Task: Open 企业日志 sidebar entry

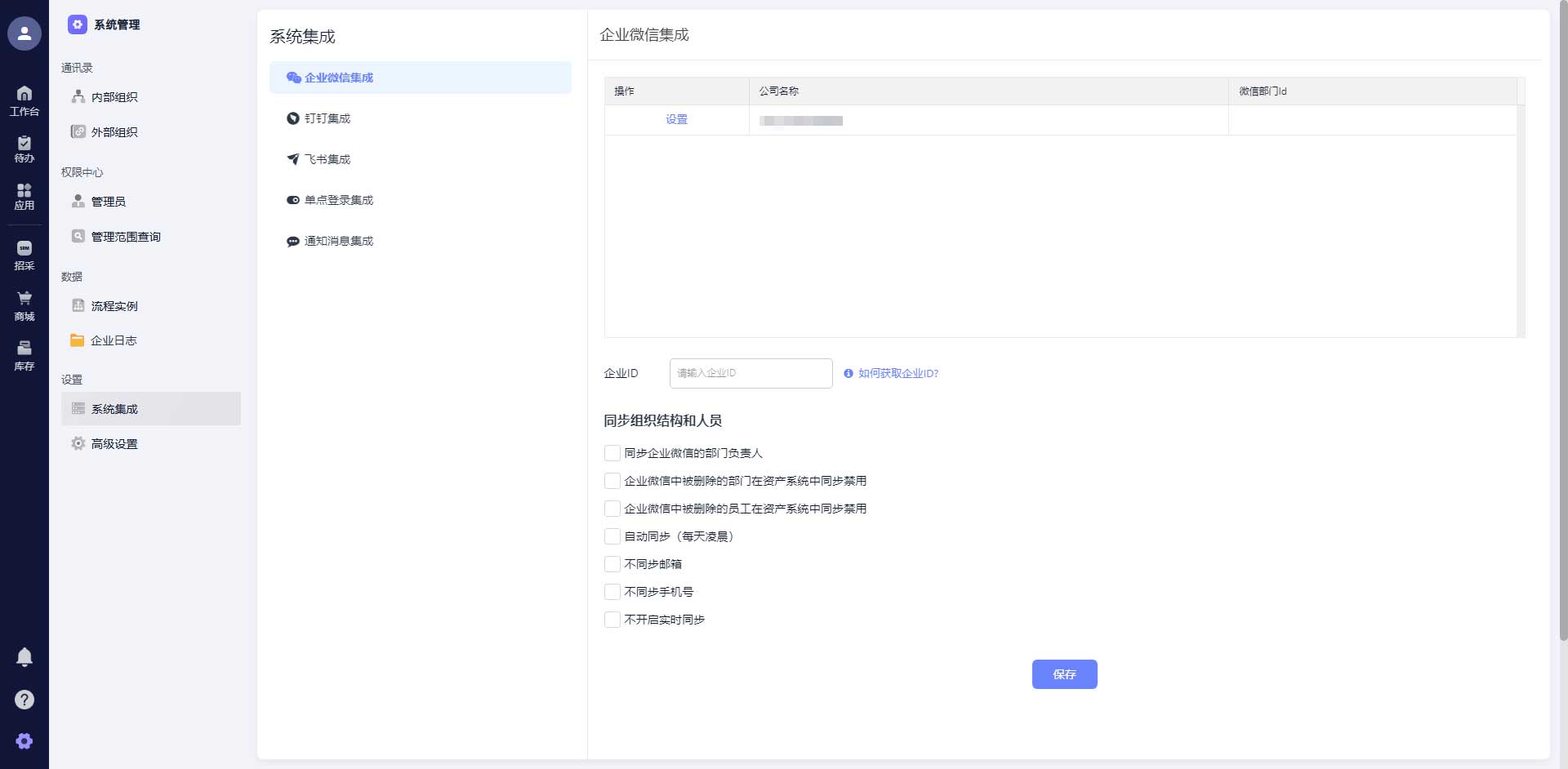Action: (x=151, y=340)
